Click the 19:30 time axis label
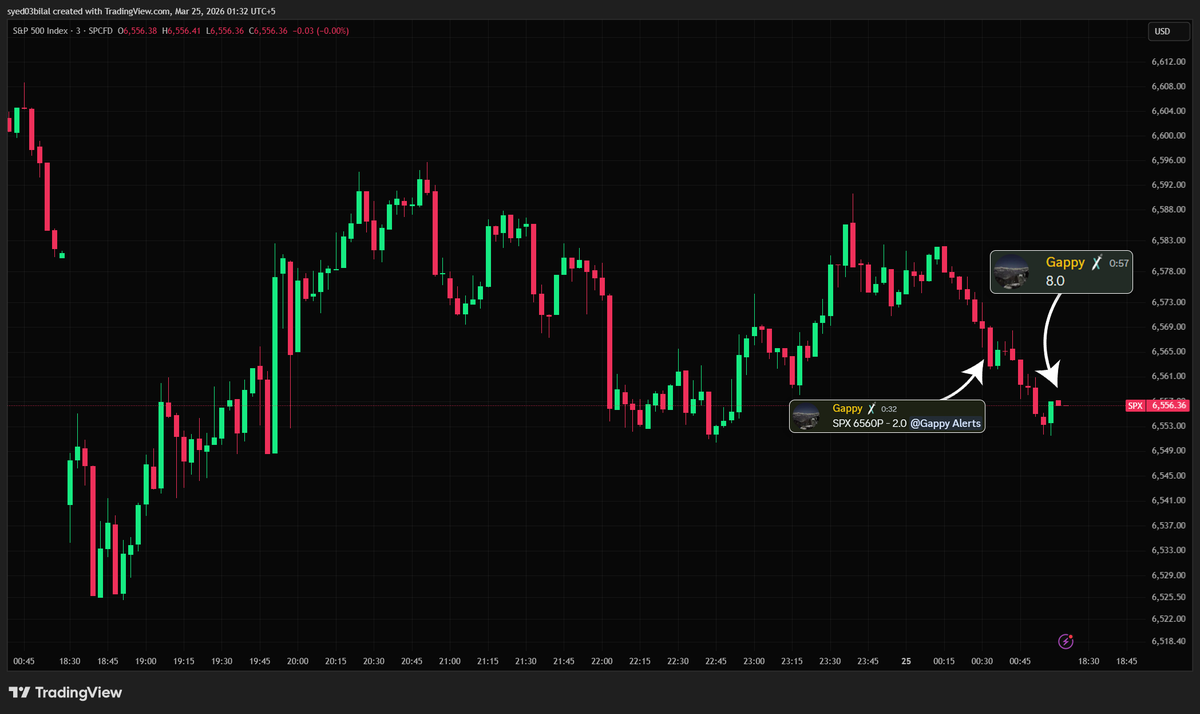Image resolution: width=1200 pixels, height=714 pixels. [222, 661]
